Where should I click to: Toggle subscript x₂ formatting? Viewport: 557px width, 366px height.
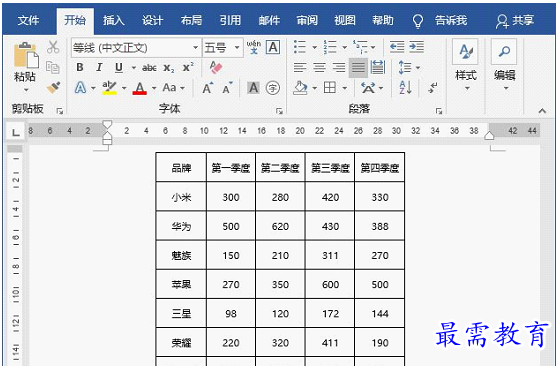[x=169, y=68]
